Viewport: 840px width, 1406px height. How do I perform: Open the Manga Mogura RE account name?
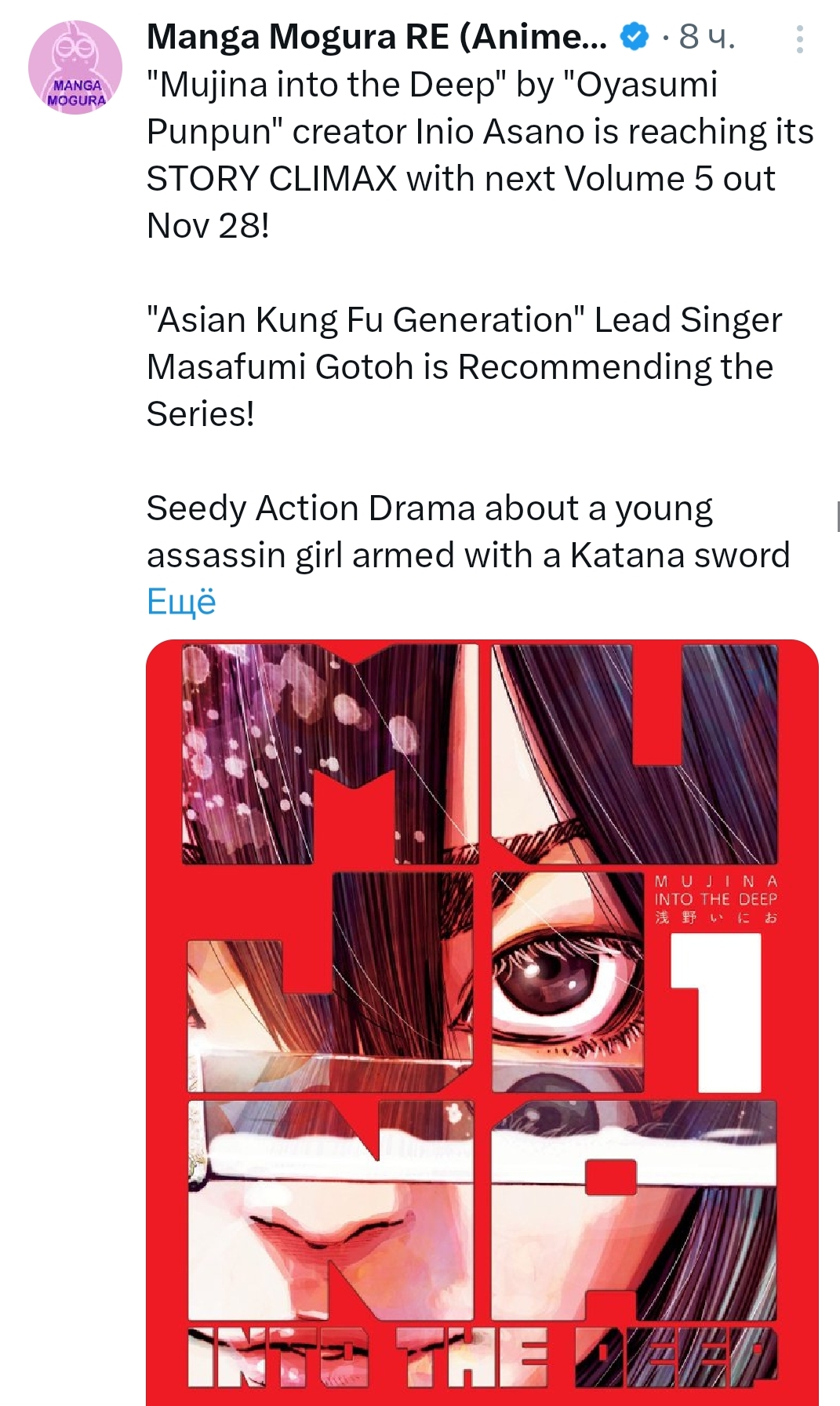pyautogui.click(x=376, y=36)
